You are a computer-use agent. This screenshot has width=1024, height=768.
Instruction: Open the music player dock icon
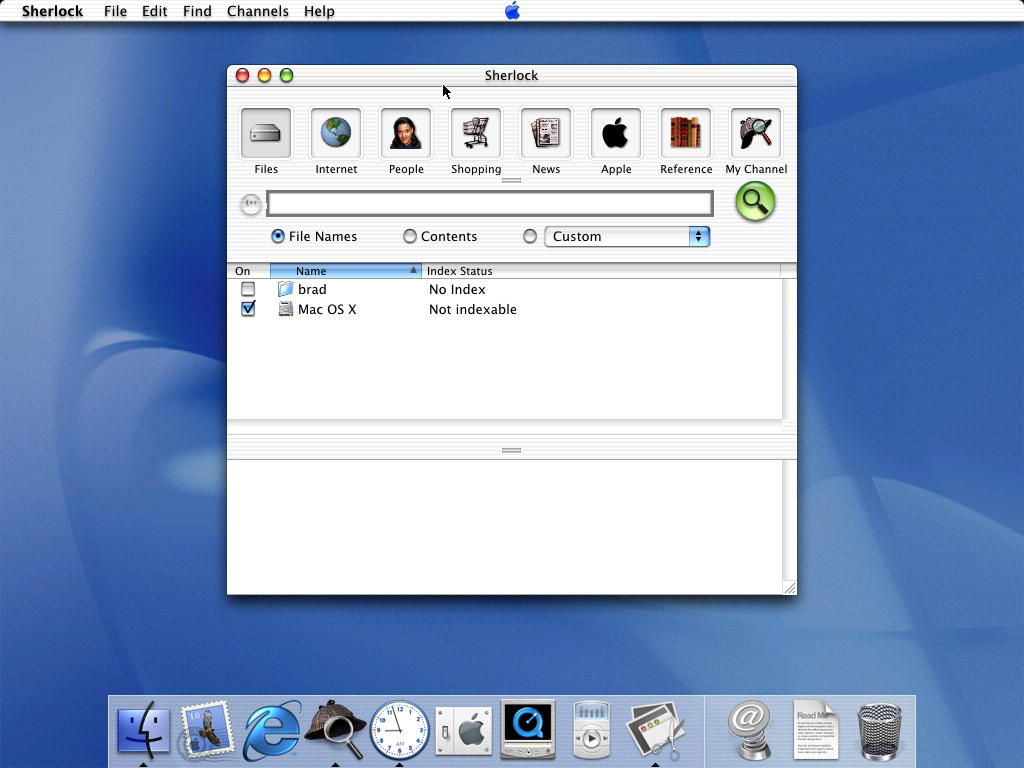pyautogui.click(x=592, y=730)
